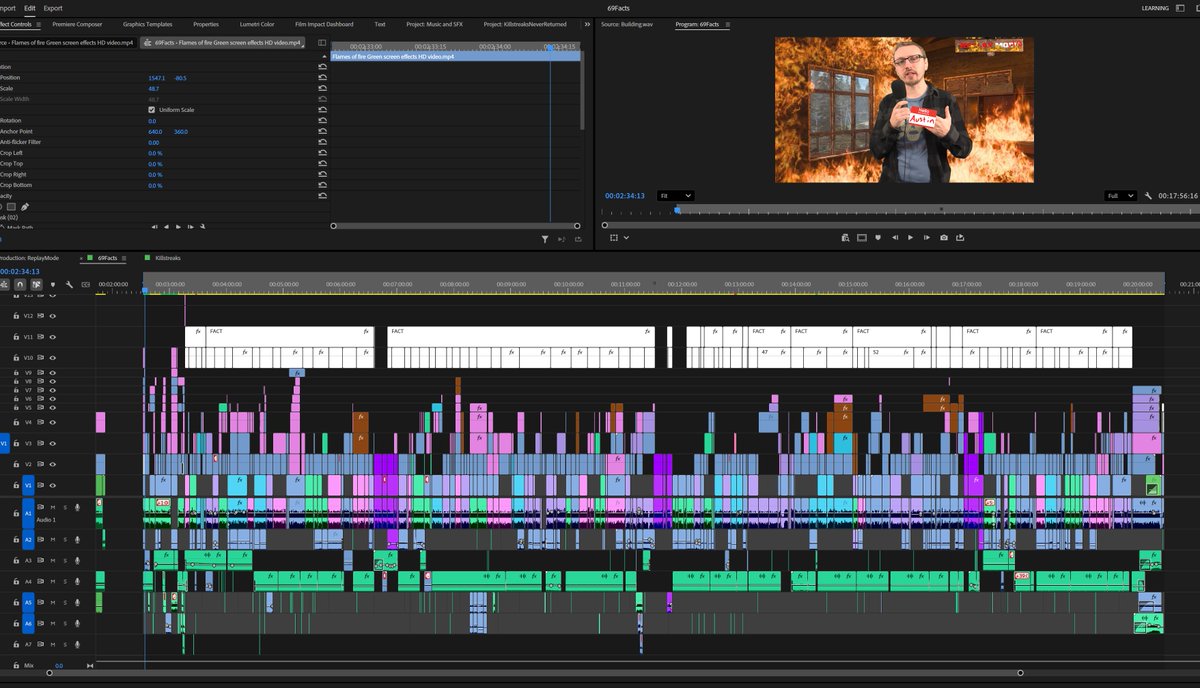This screenshot has height=688, width=1200.
Task: Play the sequence in Program monitor
Action: (910, 237)
